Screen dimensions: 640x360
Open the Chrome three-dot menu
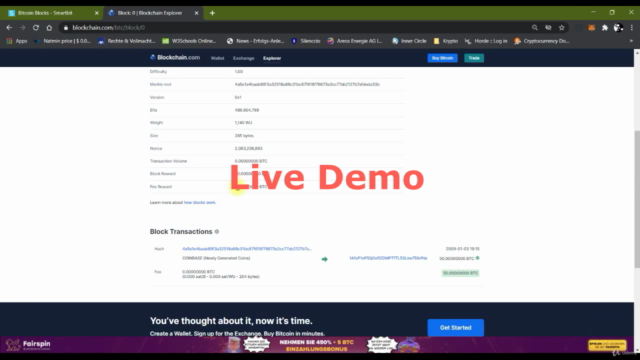[632, 28]
